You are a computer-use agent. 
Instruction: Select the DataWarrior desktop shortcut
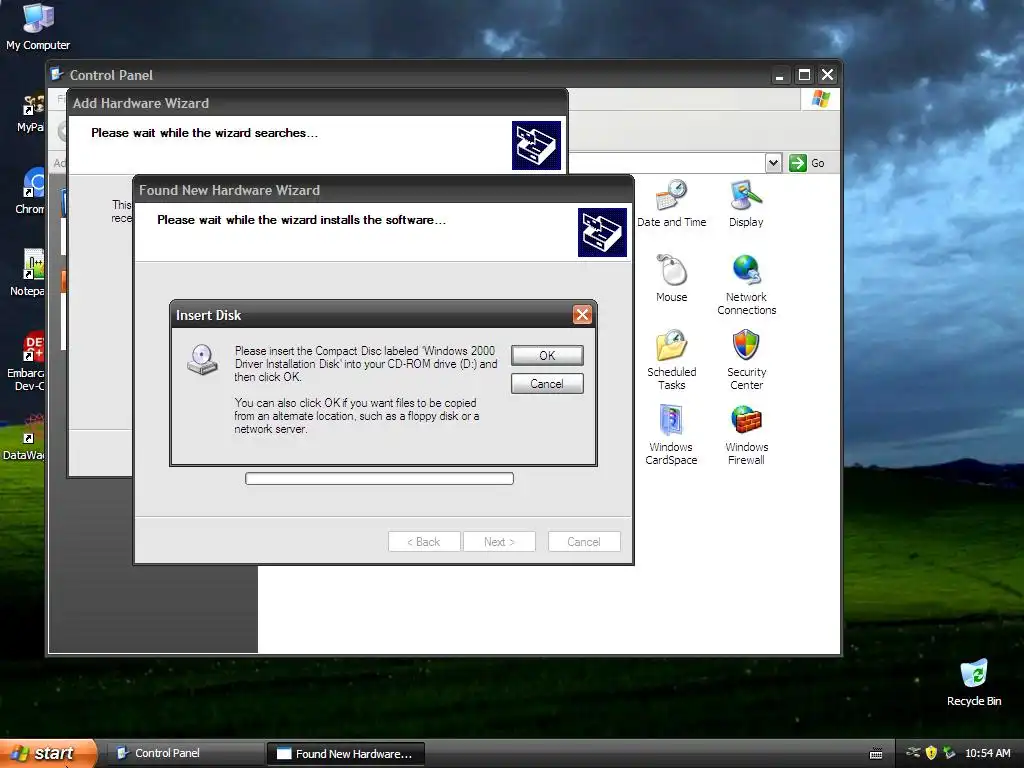click(x=24, y=436)
